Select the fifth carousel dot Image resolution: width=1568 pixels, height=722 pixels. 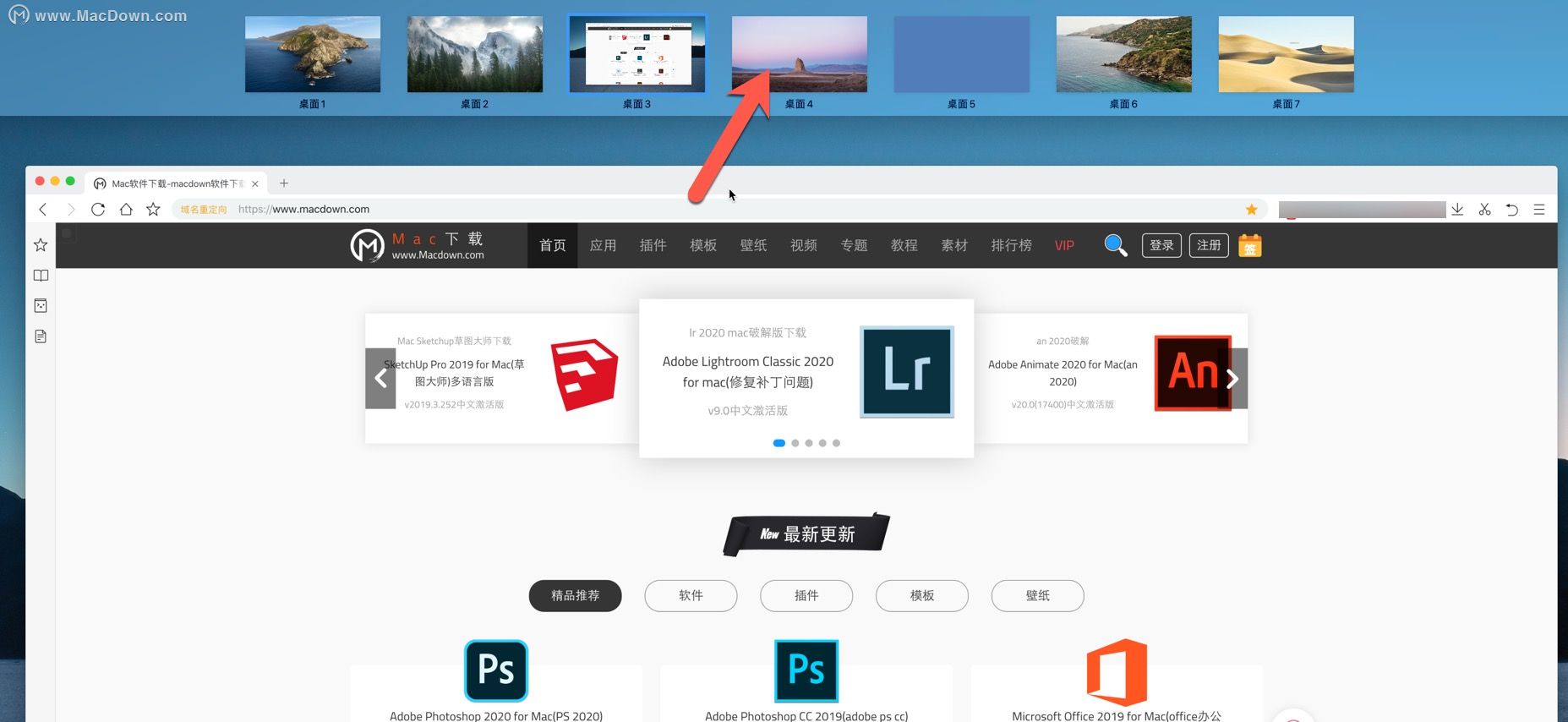tap(836, 443)
